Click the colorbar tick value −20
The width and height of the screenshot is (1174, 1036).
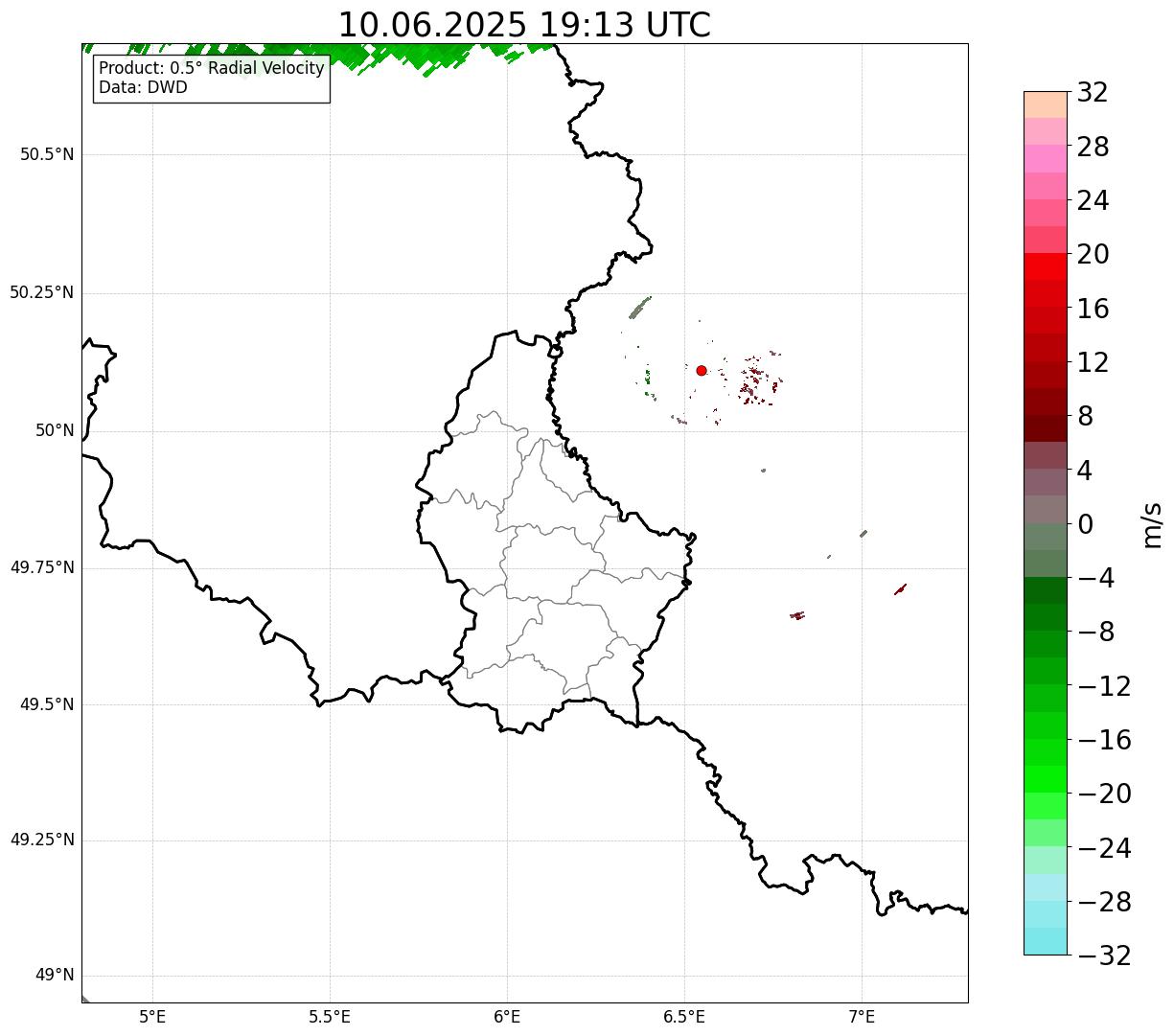[x=1104, y=794]
